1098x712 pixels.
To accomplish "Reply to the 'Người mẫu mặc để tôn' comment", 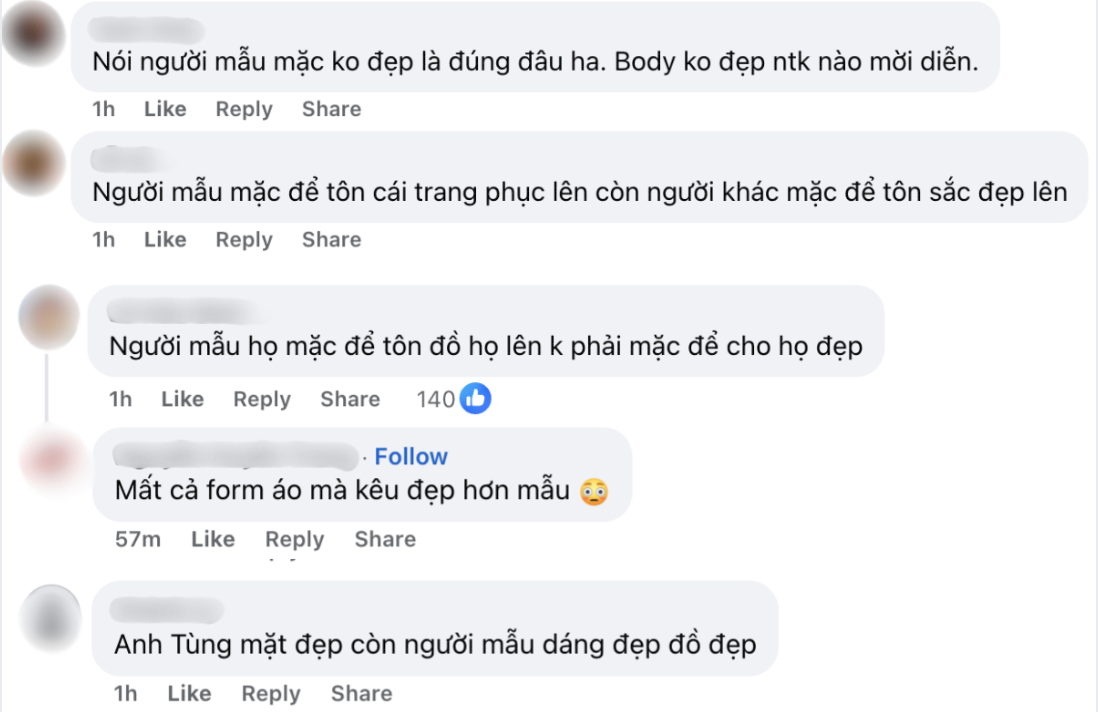I will click(243, 239).
